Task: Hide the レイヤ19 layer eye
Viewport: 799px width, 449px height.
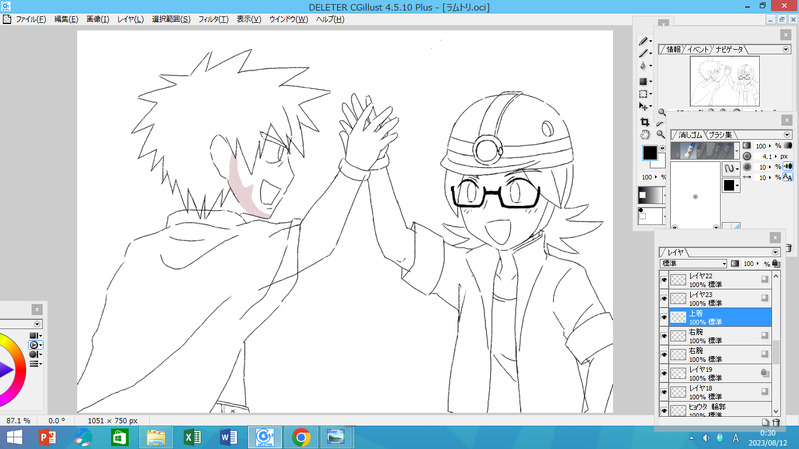Action: coord(664,374)
